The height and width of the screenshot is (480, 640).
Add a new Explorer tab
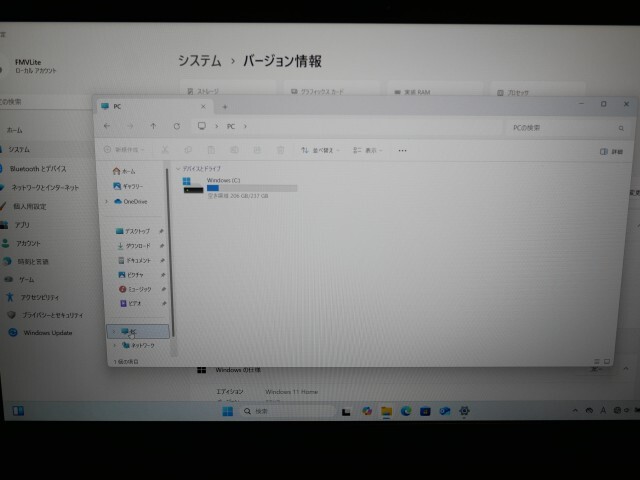(224, 107)
